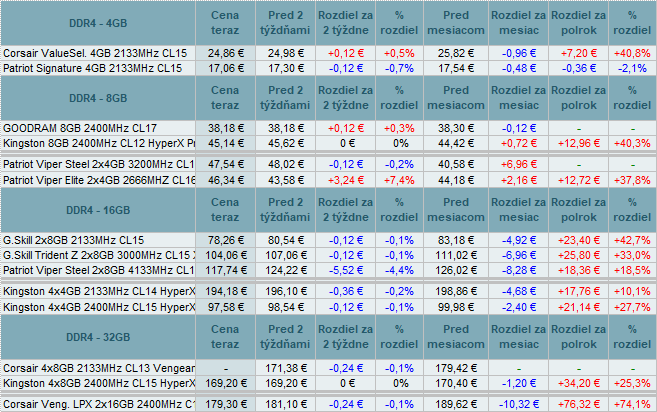
Task: Select the +7,4% percent difference
Action: pyautogui.click(x=399, y=180)
